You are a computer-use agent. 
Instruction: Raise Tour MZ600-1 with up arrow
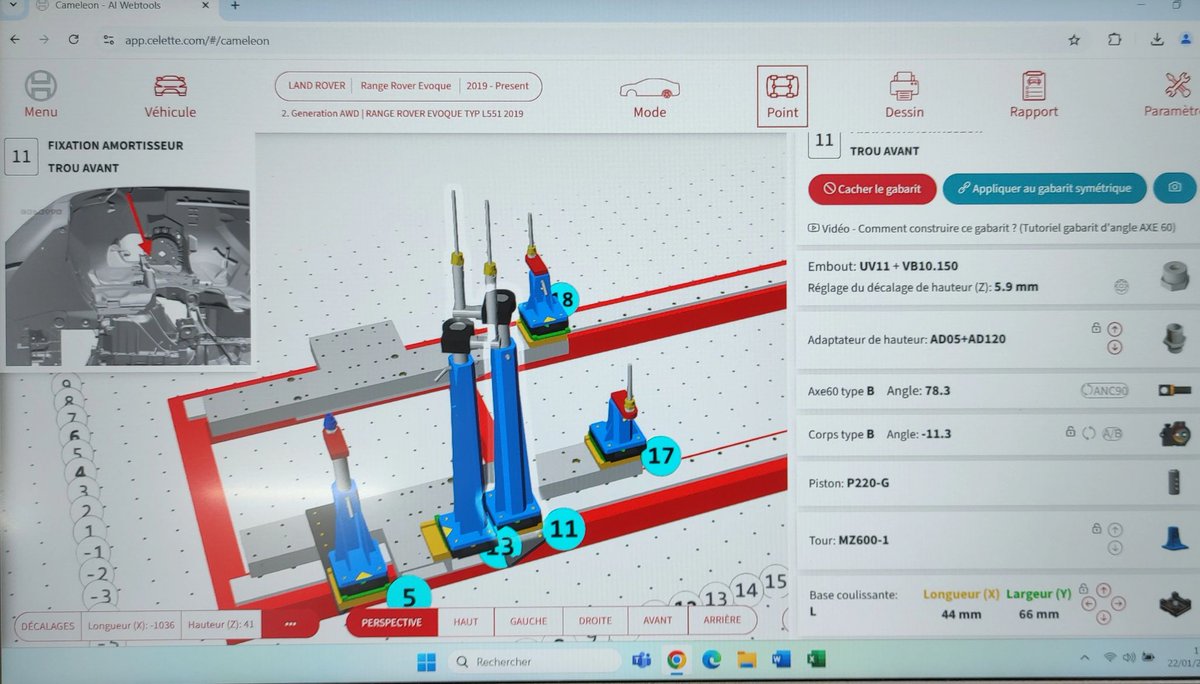(1115, 529)
